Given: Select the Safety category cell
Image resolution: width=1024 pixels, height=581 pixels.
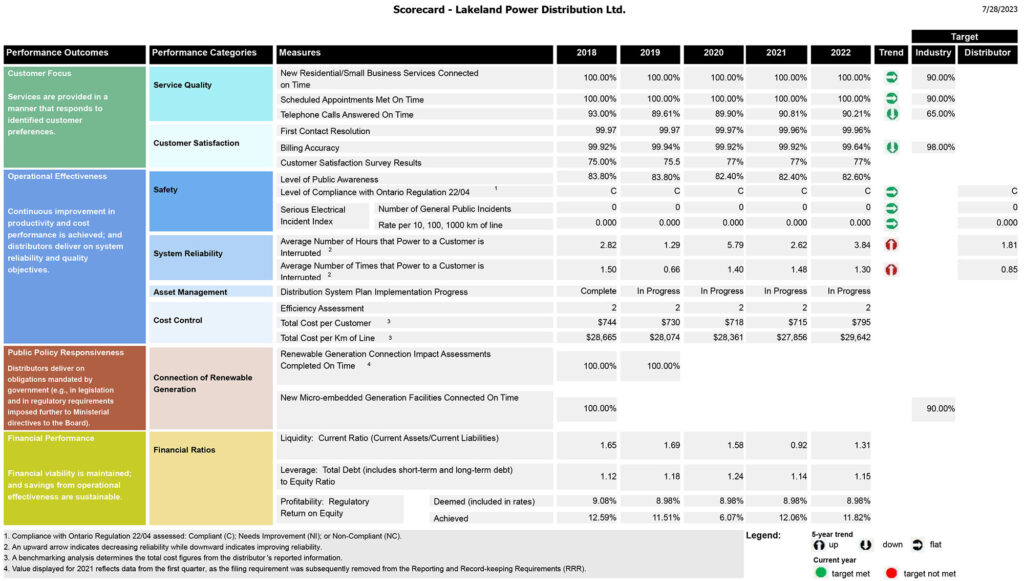Looking at the screenshot, I should click(x=211, y=201).
